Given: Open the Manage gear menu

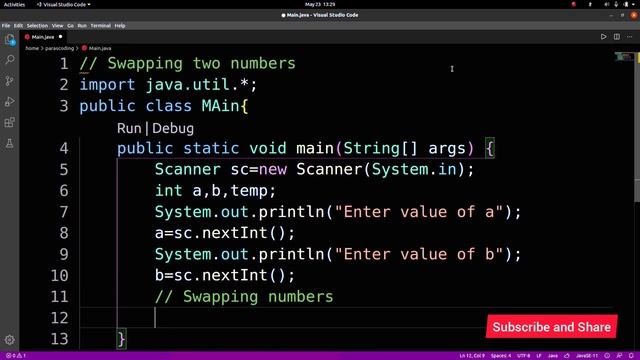Looking at the screenshot, I should [x=10, y=340].
